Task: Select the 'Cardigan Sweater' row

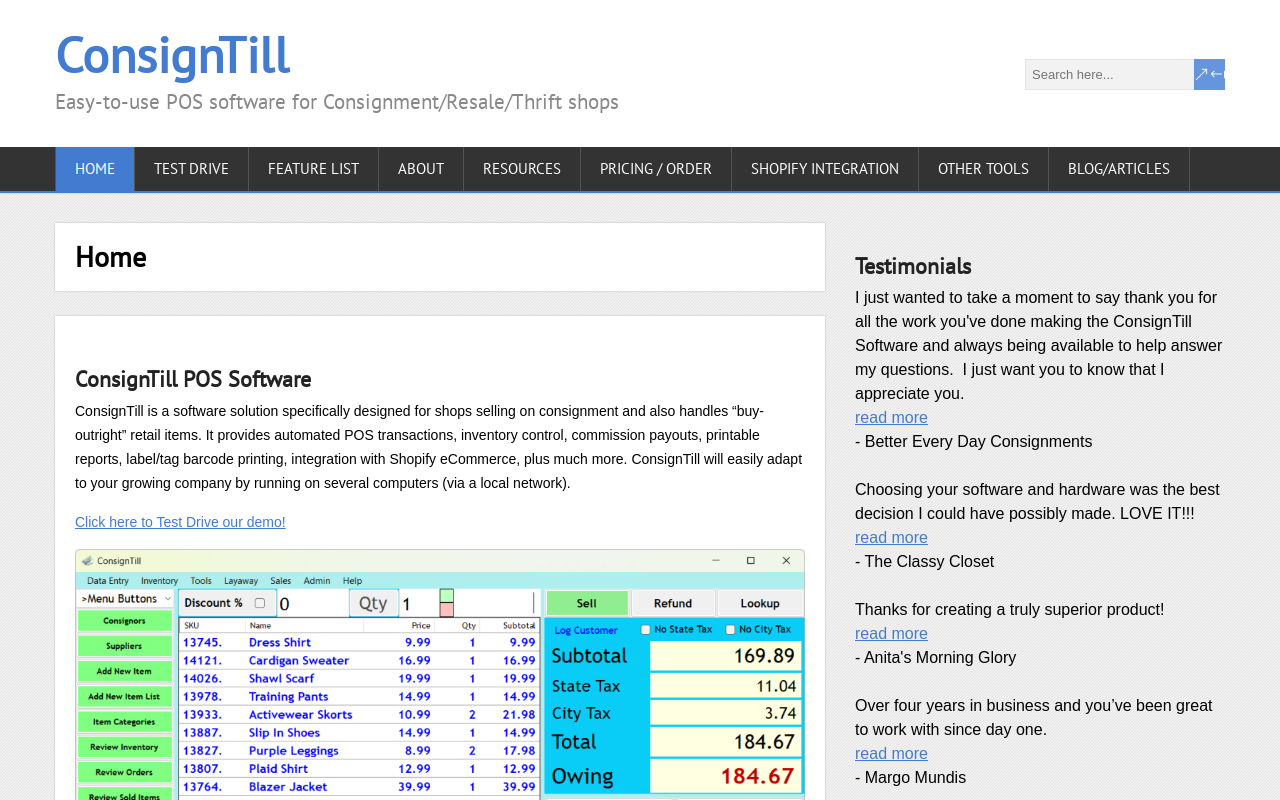Action: 359,659
